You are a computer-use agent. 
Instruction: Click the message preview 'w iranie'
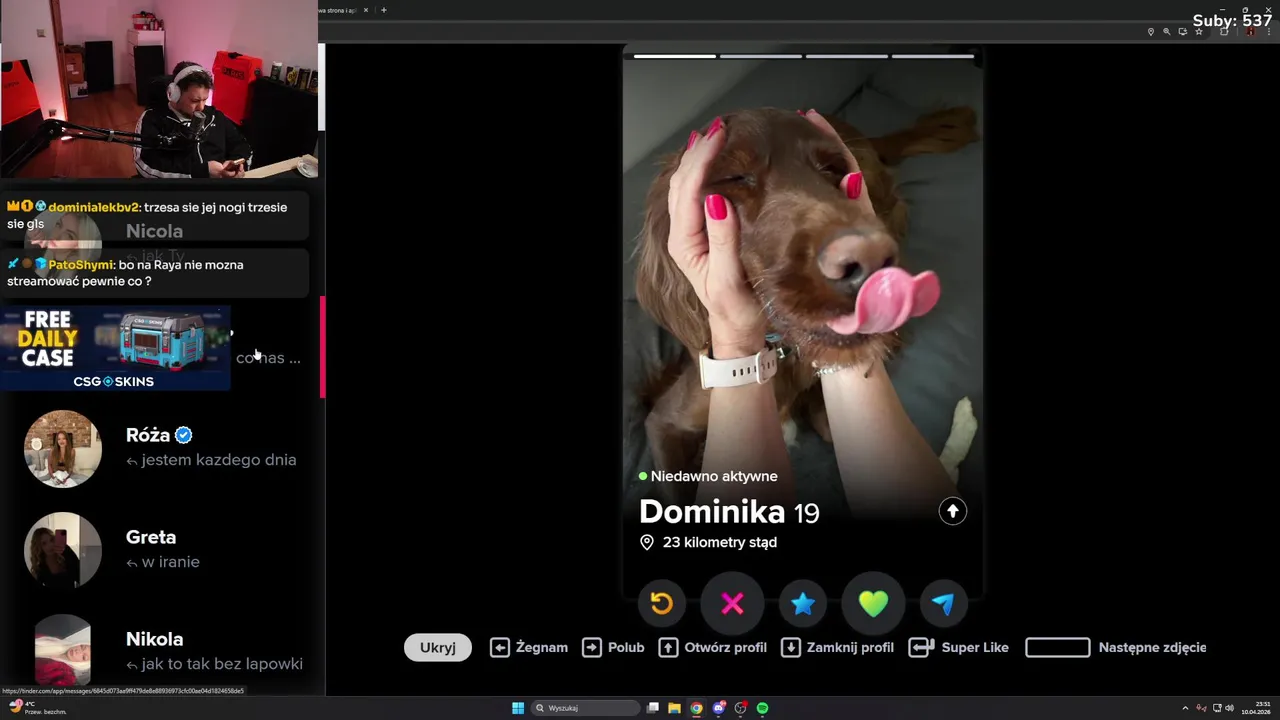(x=171, y=562)
